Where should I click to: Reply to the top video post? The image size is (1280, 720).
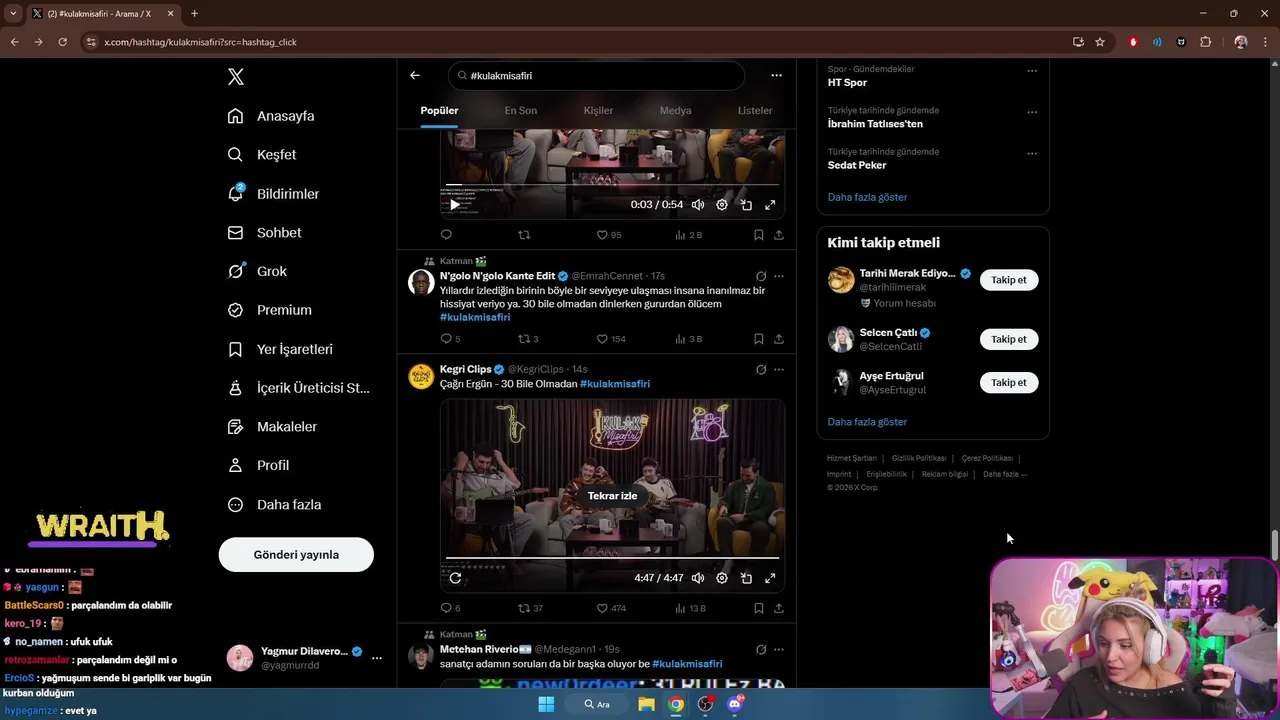446,235
